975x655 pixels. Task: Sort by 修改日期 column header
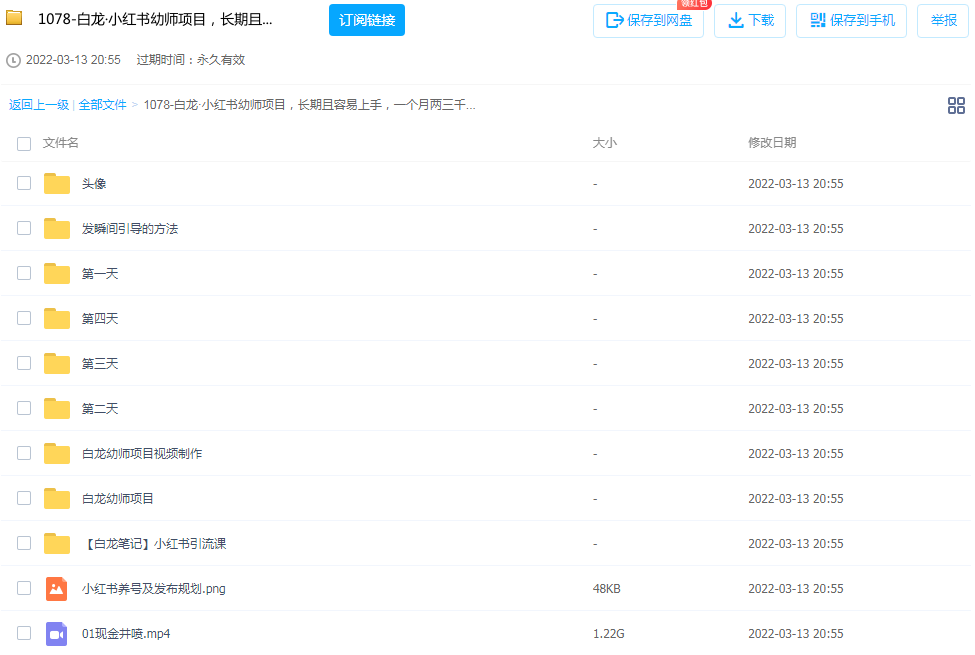tap(772, 143)
